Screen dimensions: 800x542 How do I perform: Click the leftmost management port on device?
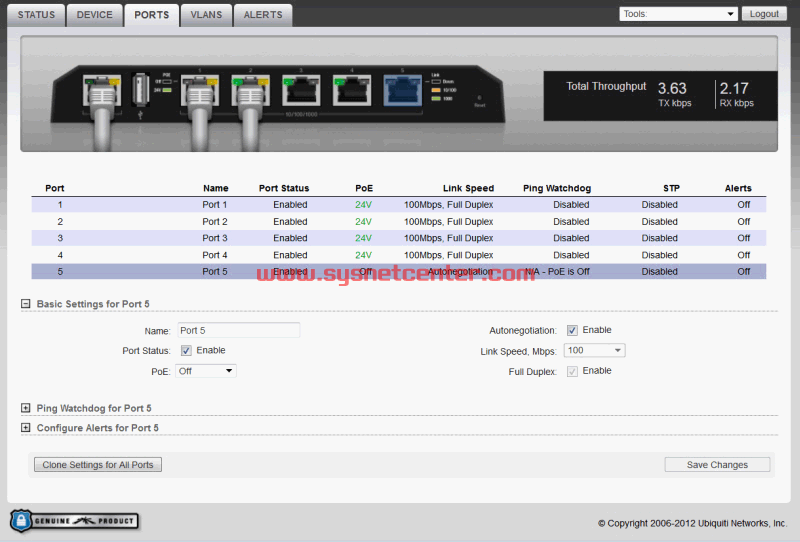tap(101, 90)
